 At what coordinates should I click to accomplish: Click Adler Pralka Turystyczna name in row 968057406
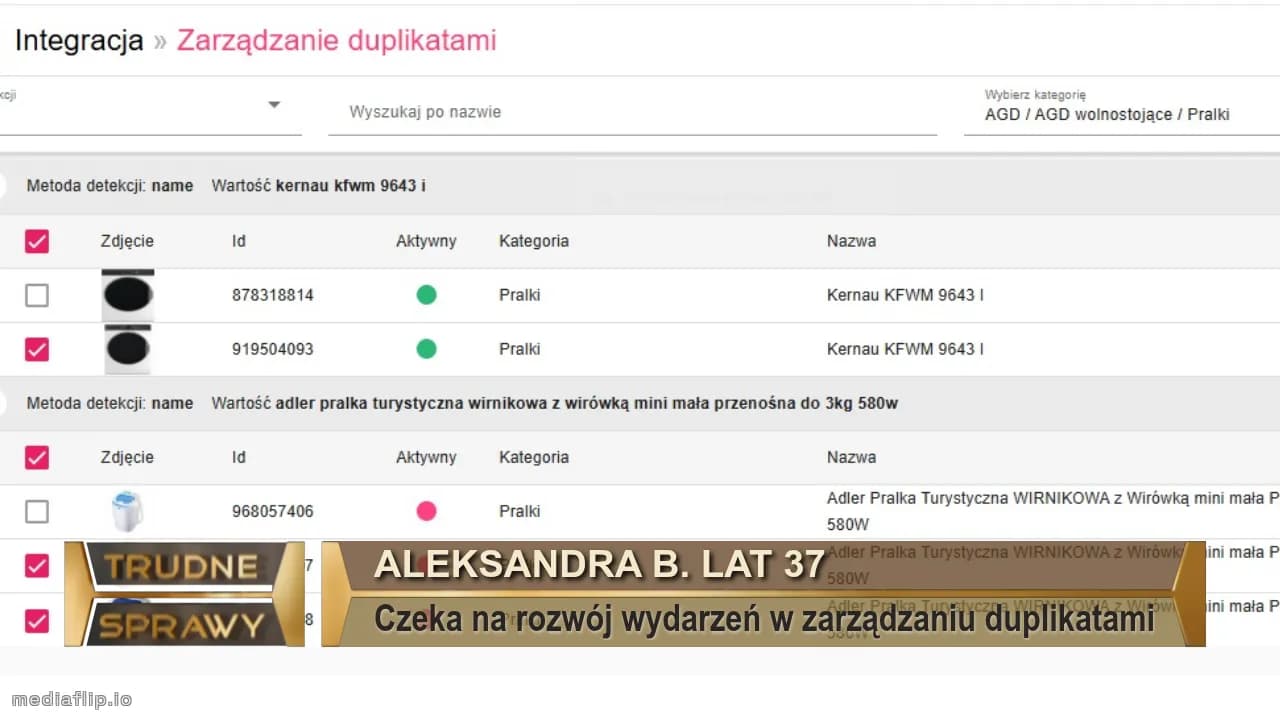(1053, 511)
